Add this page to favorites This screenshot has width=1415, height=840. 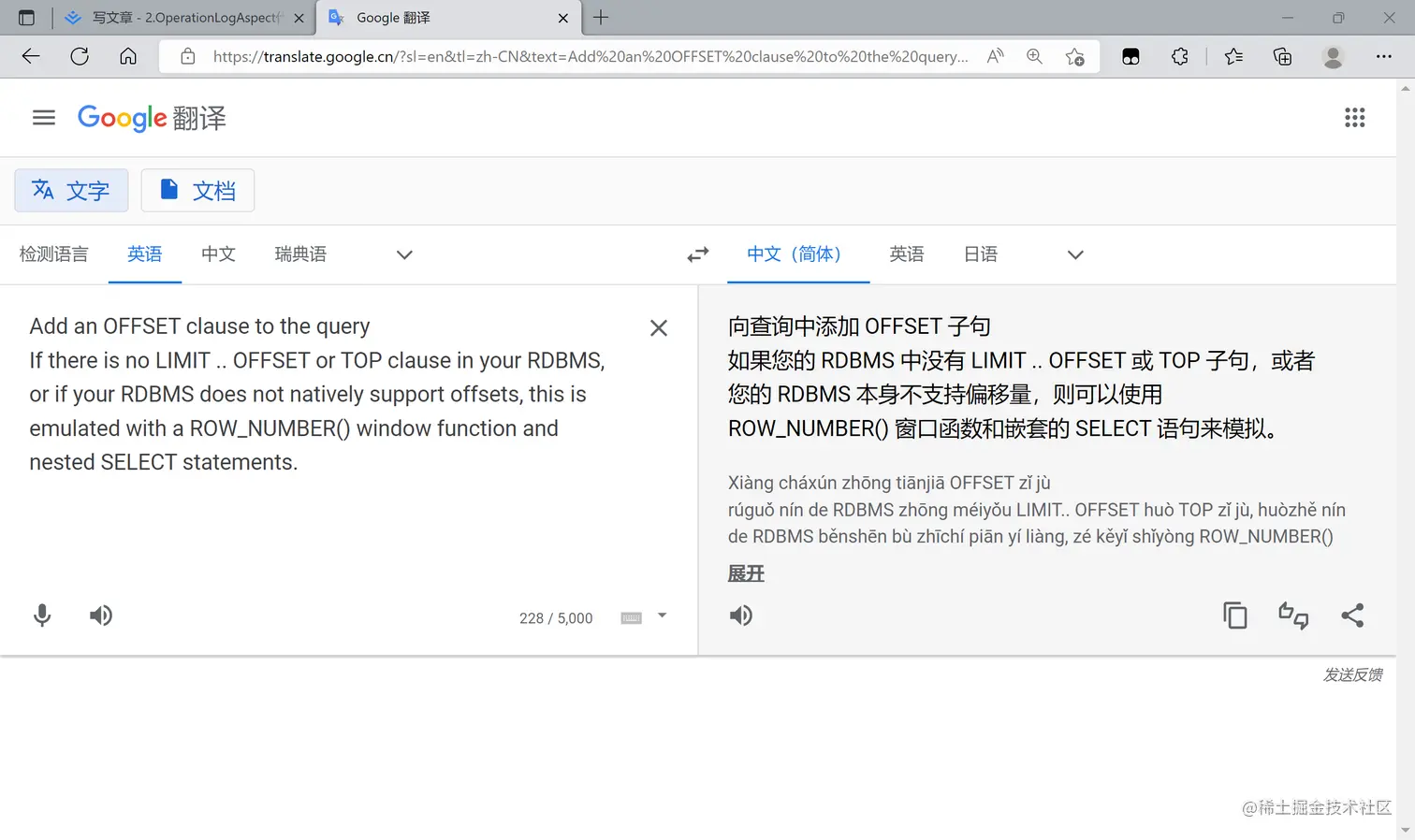click(1075, 56)
